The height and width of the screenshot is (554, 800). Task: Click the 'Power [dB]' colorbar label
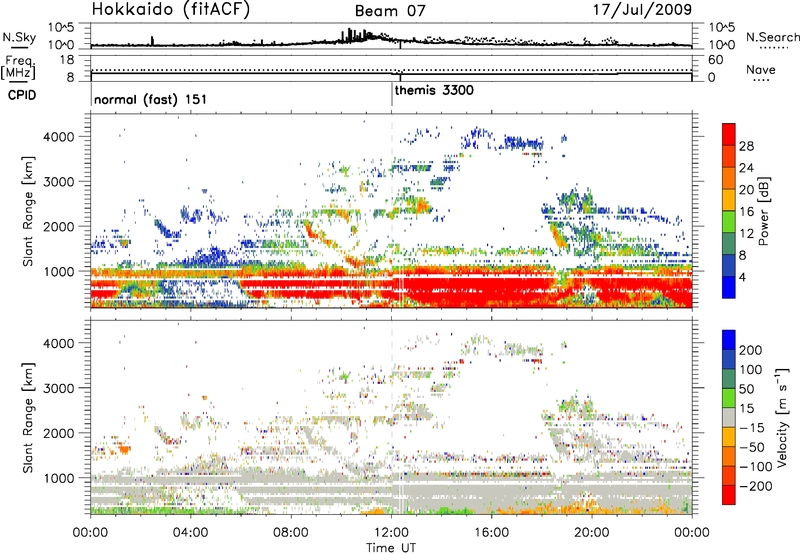[763, 211]
